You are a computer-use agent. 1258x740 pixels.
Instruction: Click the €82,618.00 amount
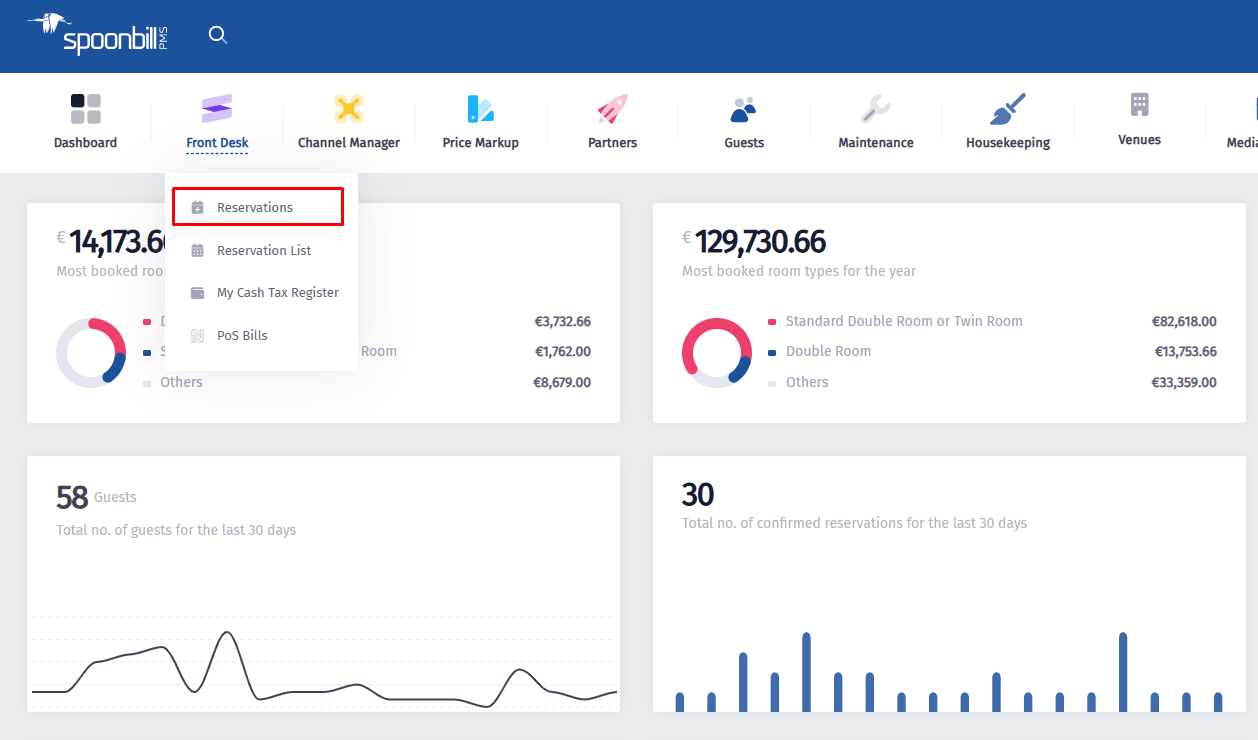(1184, 322)
